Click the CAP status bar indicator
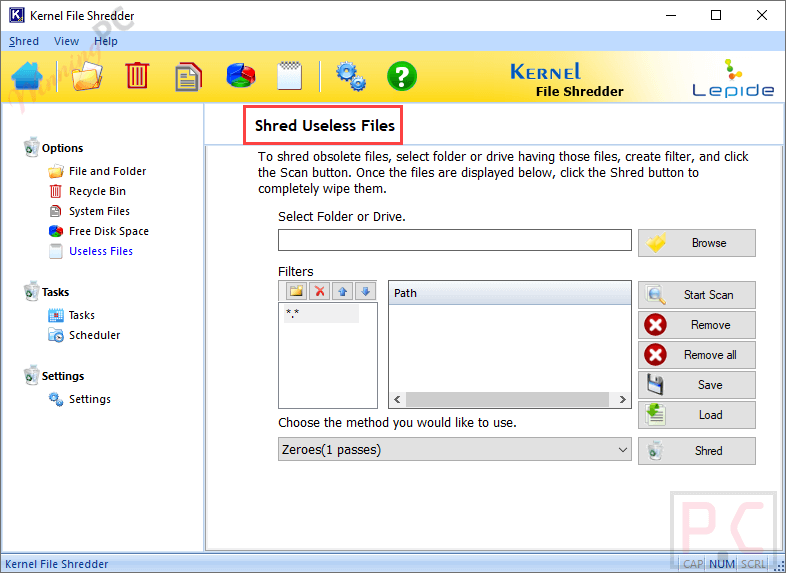 [693, 564]
